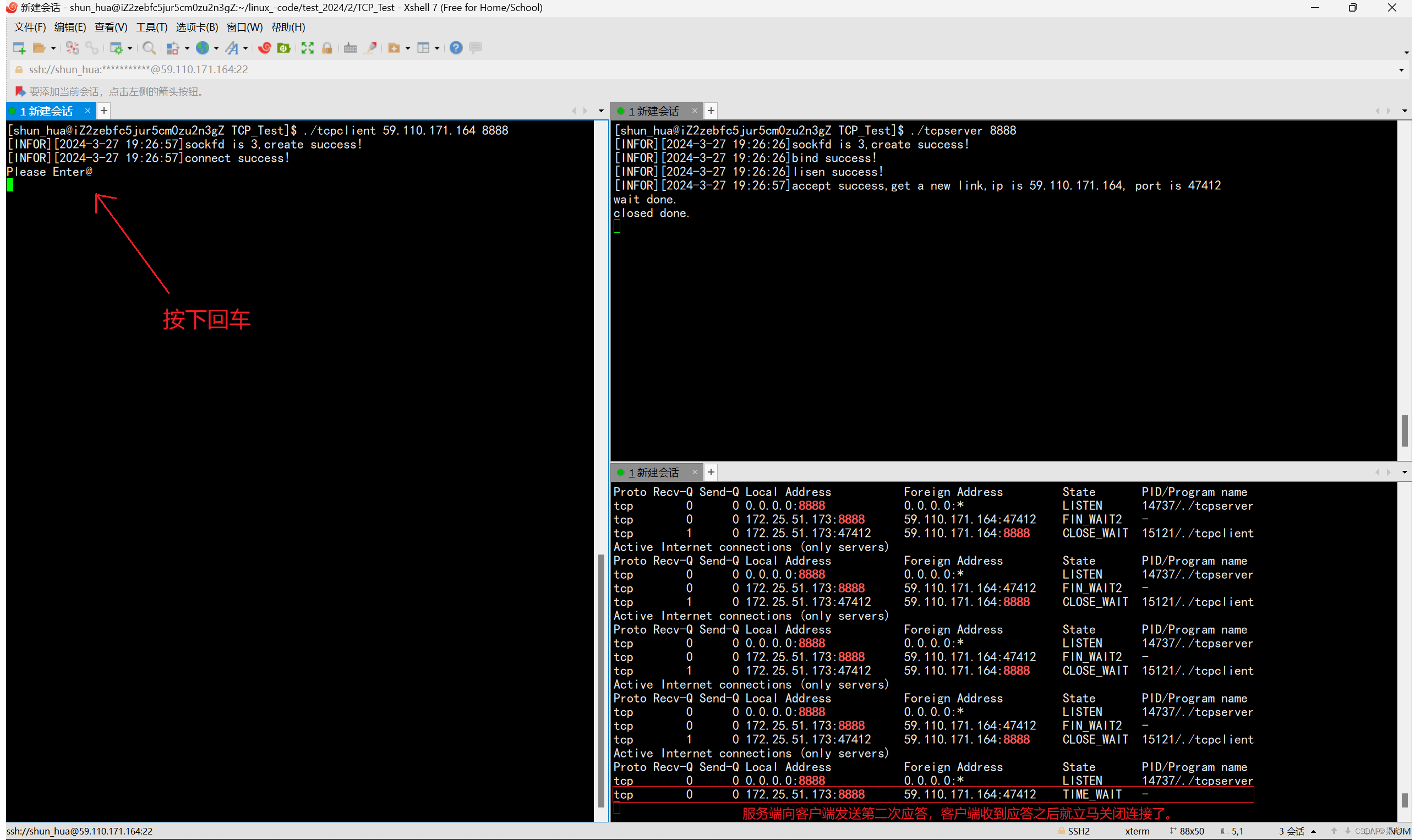Open the 文件(F) menu
This screenshot has height=840, width=1415.
pyautogui.click(x=30, y=27)
